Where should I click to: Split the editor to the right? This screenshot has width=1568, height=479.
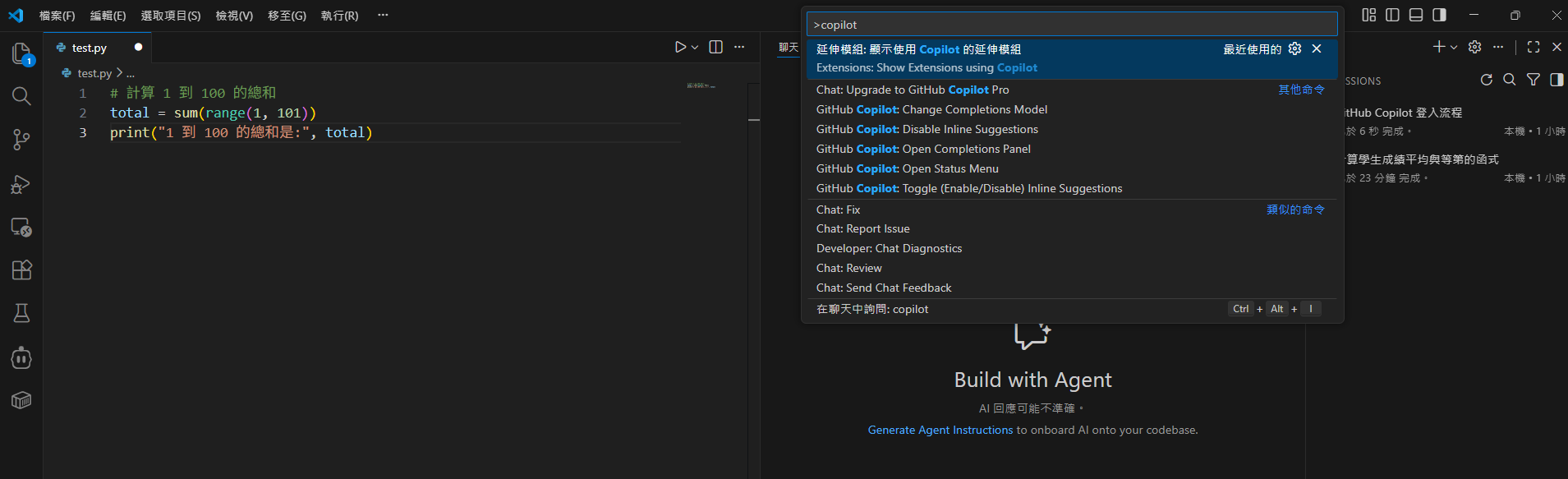pyautogui.click(x=715, y=48)
